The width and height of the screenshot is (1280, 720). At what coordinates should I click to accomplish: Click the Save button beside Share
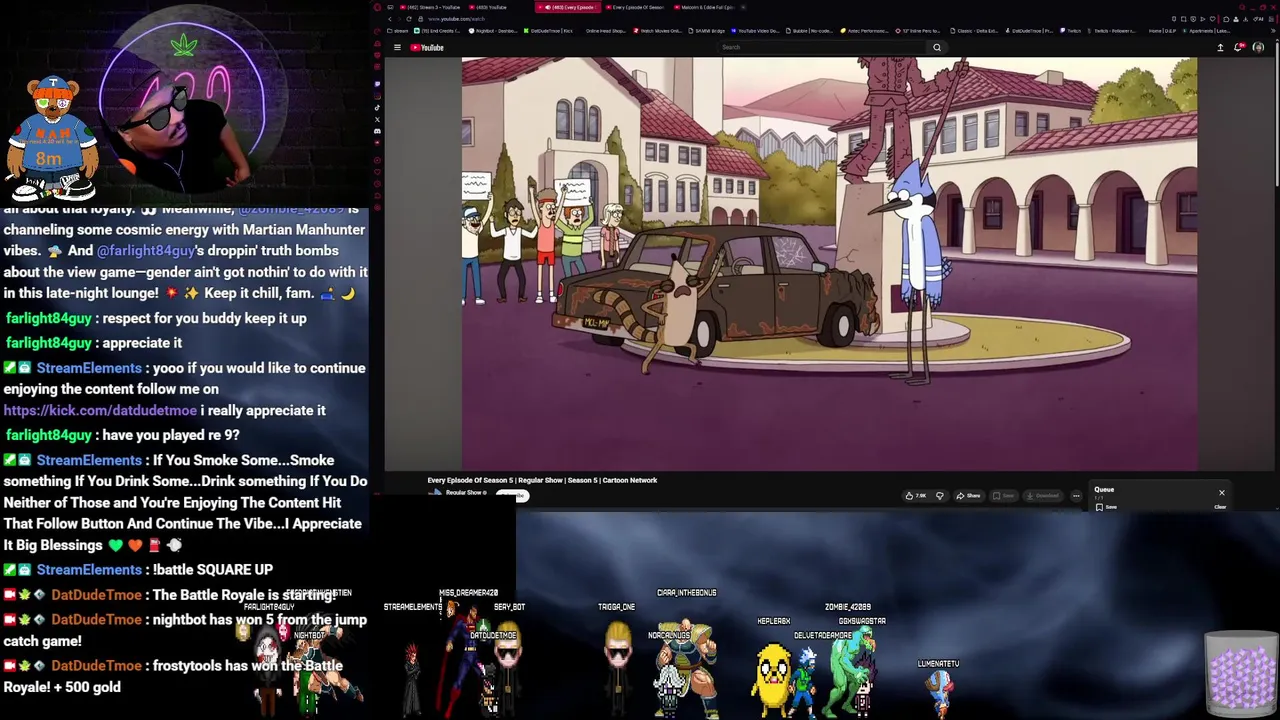(x=1003, y=496)
